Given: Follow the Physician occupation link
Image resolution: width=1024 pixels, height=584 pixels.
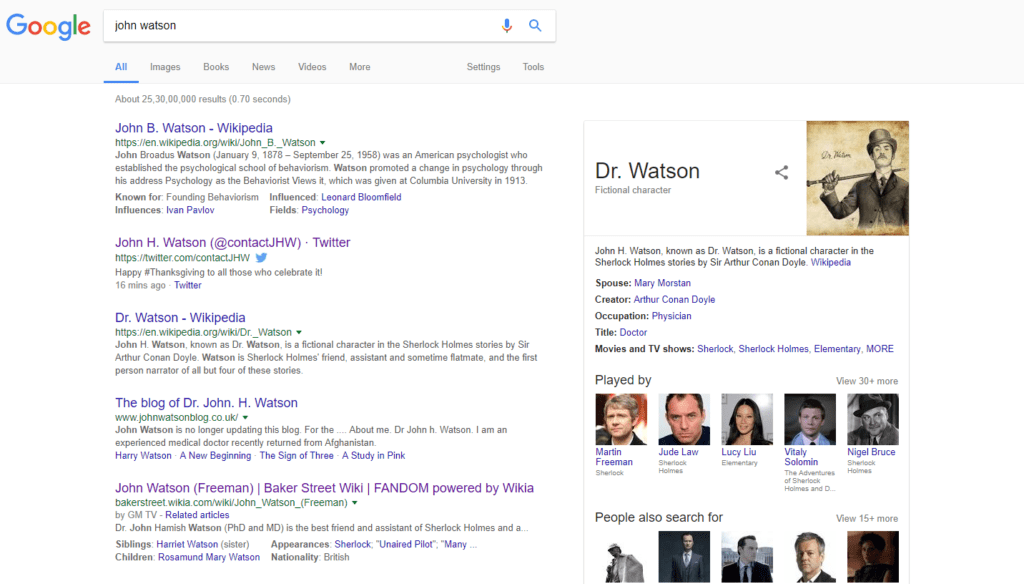Looking at the screenshot, I should (x=671, y=316).
